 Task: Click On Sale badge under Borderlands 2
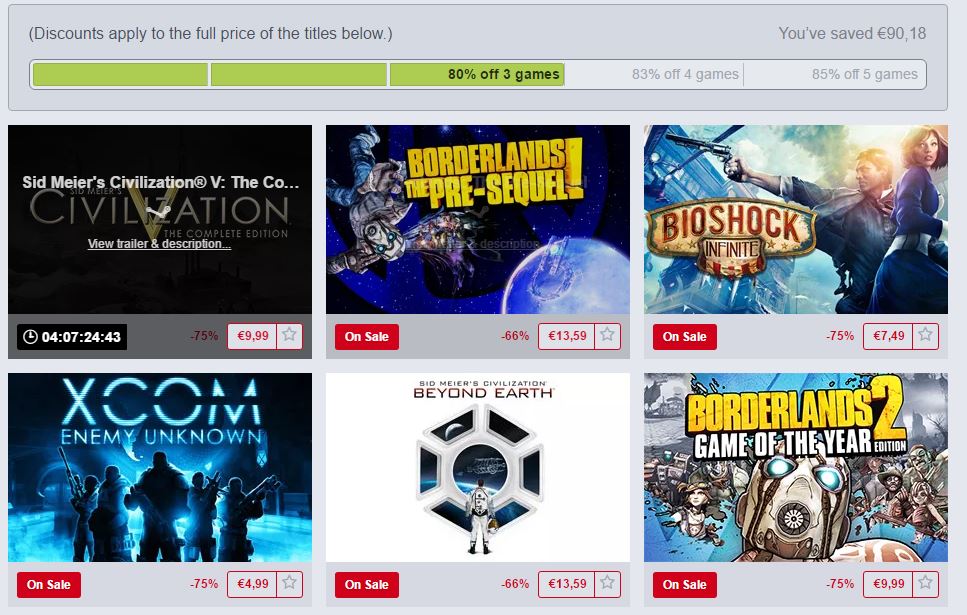(x=685, y=585)
